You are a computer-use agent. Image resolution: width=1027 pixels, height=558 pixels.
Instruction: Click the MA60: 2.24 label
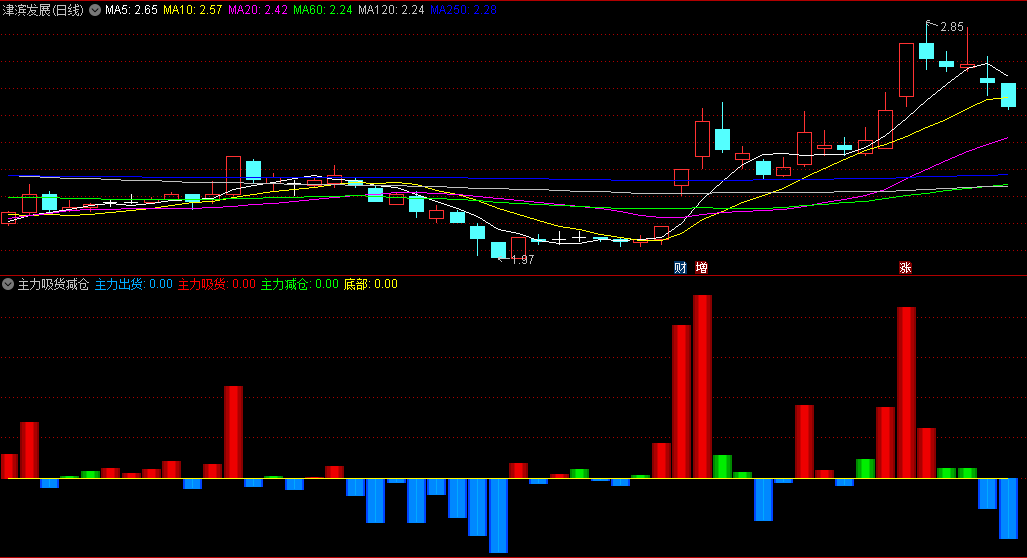[x=322, y=10]
